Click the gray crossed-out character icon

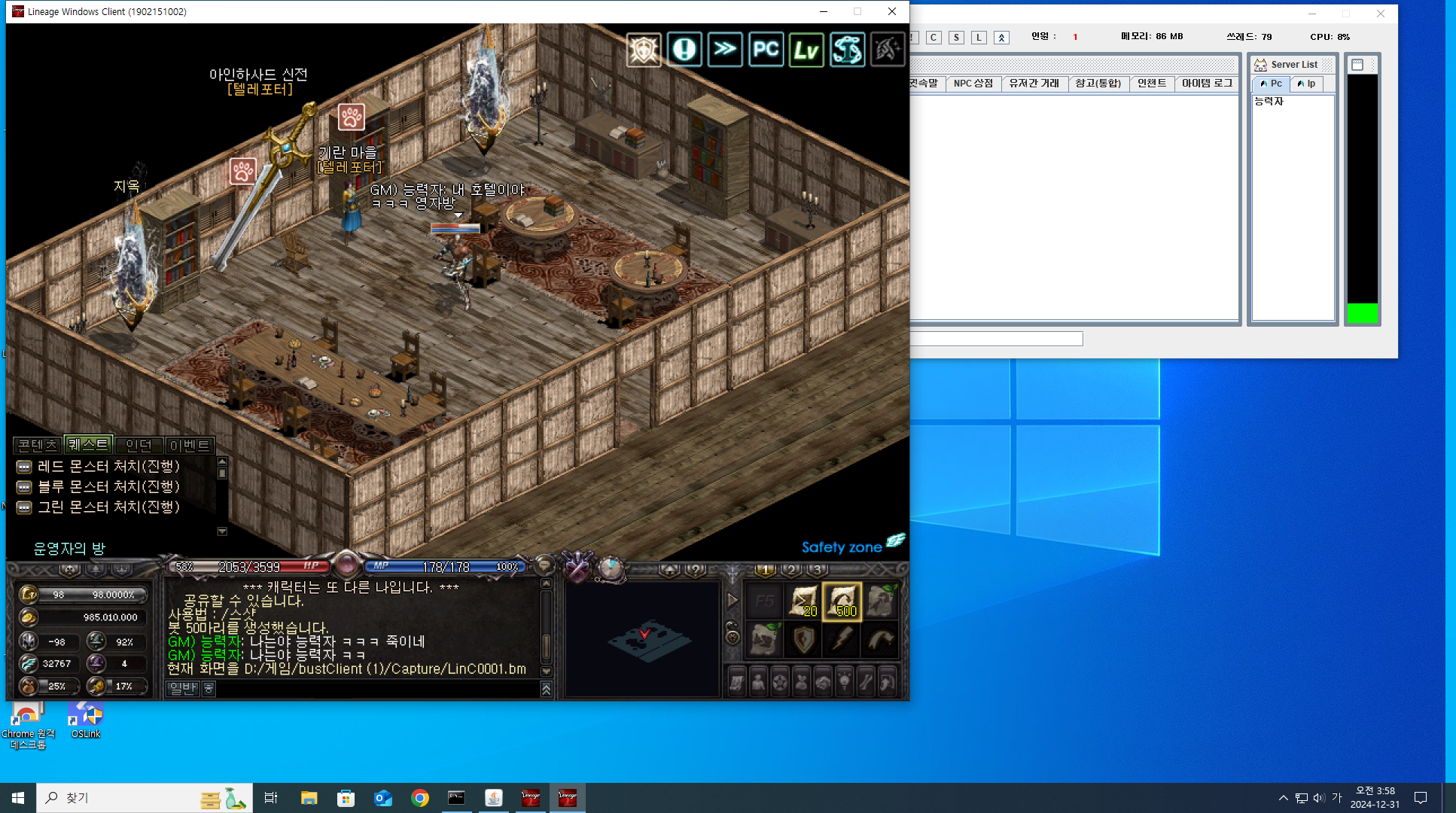pos(888,50)
